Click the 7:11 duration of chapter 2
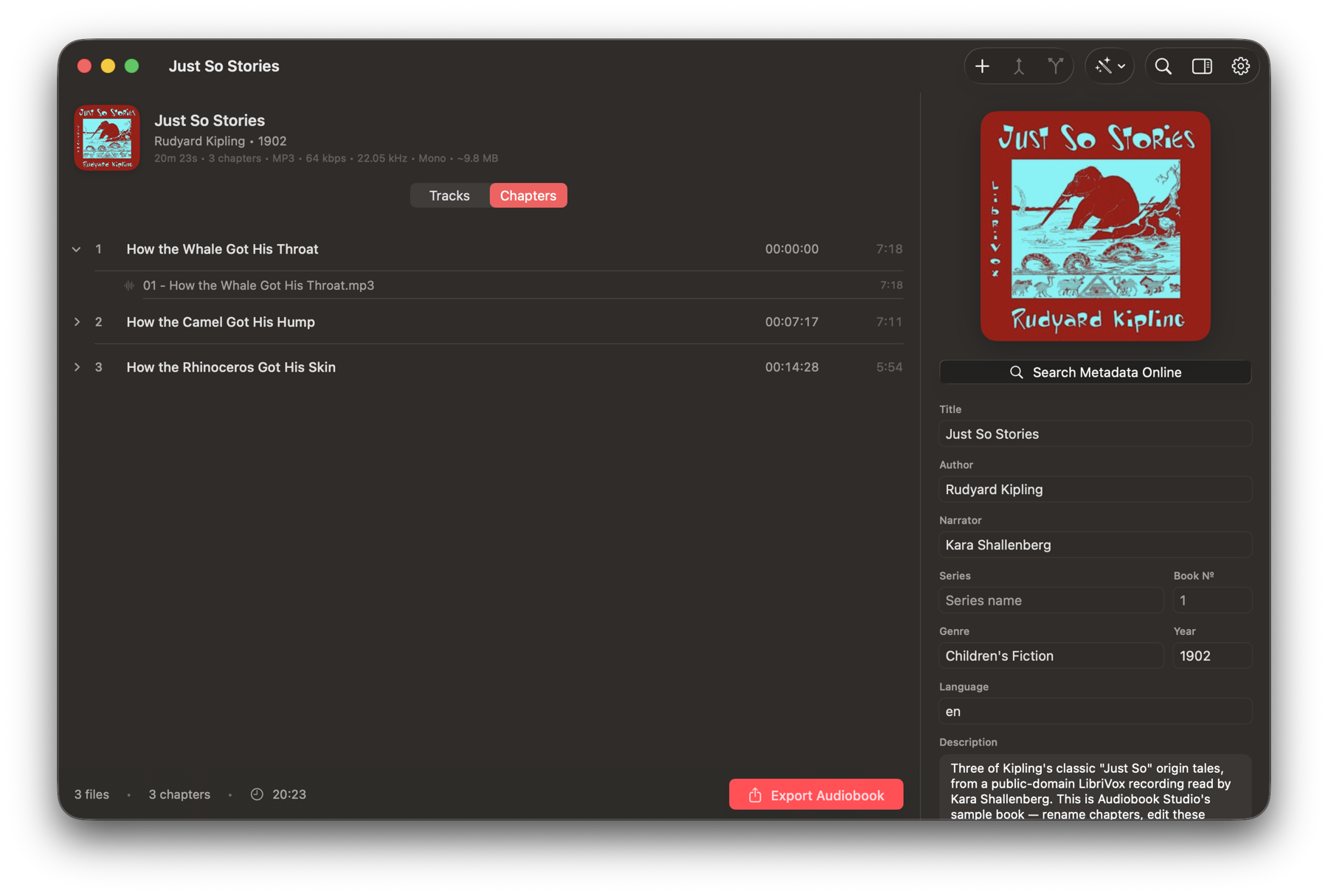The image size is (1328, 896). point(889,322)
